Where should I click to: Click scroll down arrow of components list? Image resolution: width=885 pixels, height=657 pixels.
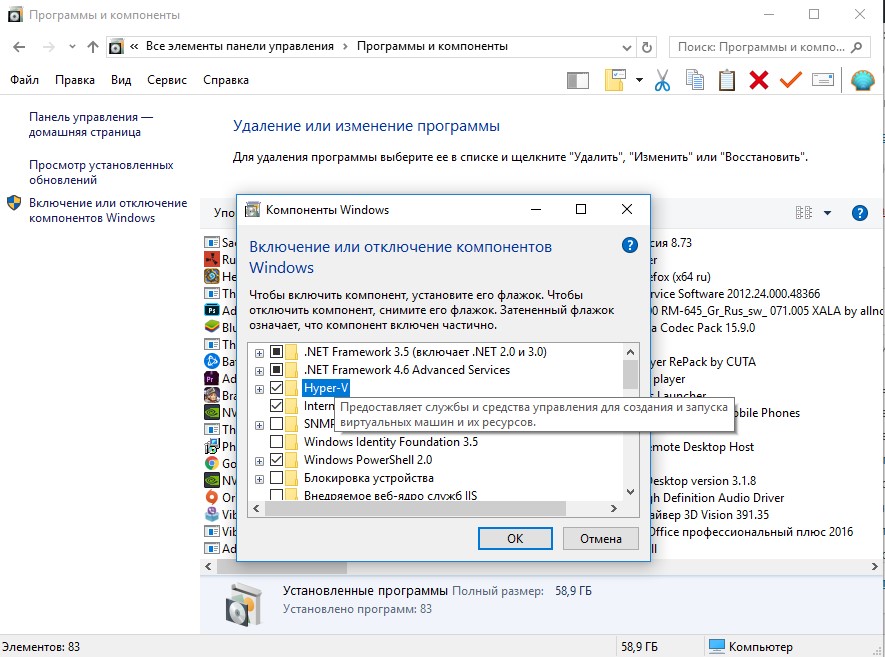coord(630,492)
